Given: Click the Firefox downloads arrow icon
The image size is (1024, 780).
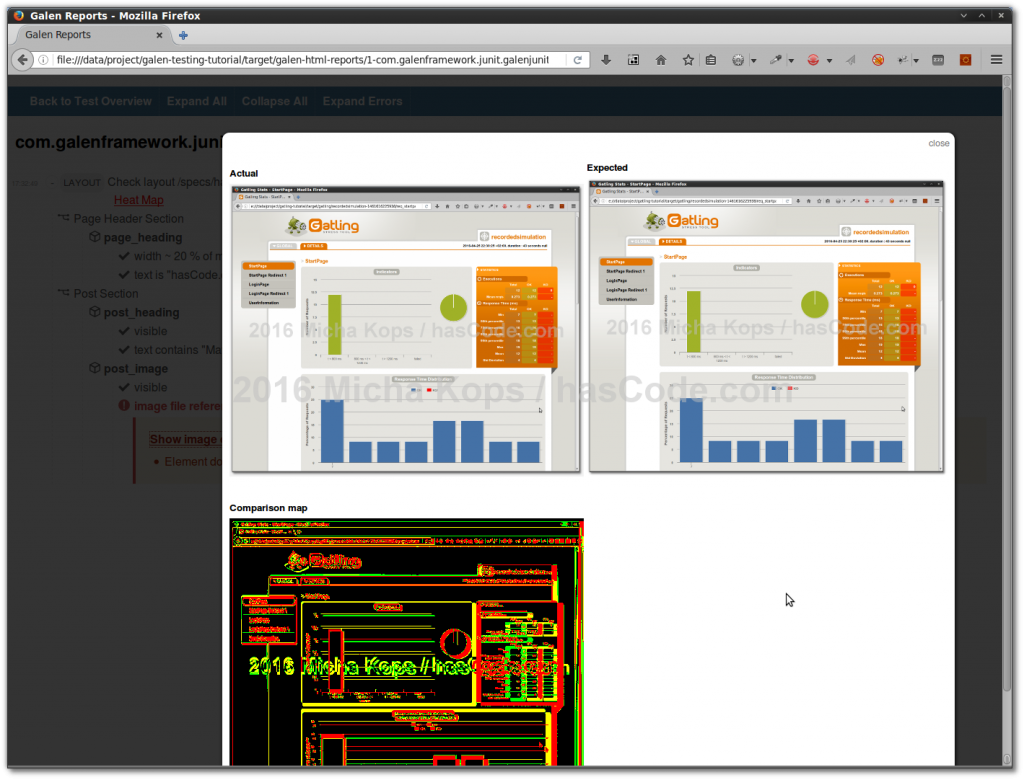Looking at the screenshot, I should pos(606,60).
